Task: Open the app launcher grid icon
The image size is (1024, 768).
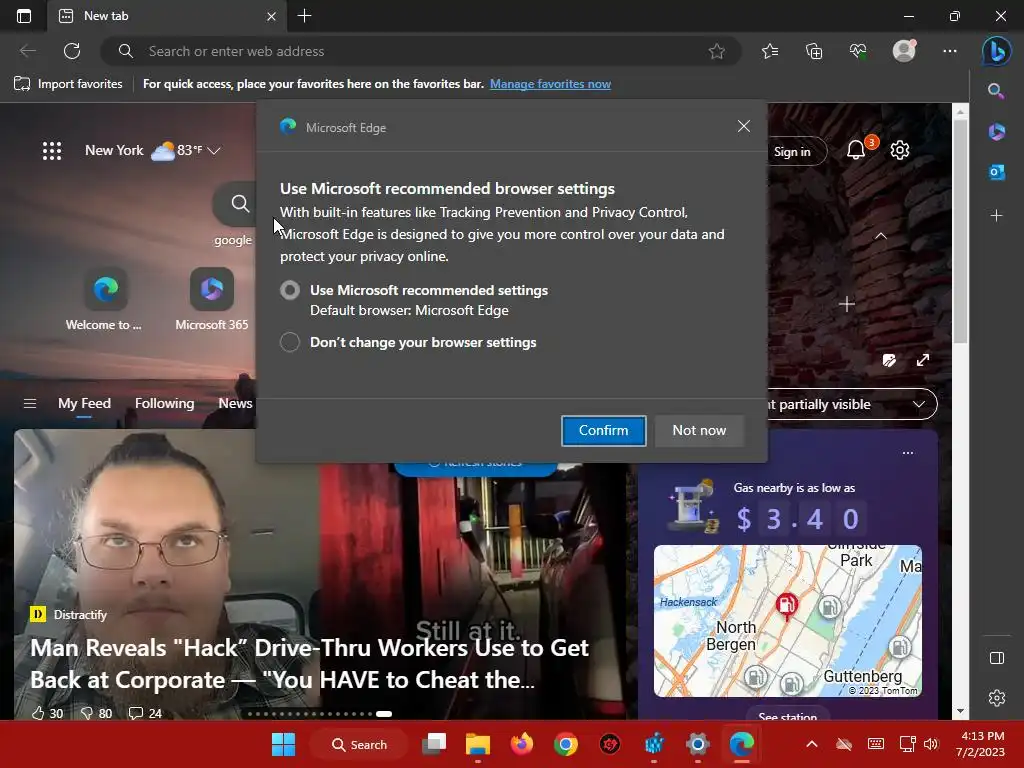Action: 52,151
